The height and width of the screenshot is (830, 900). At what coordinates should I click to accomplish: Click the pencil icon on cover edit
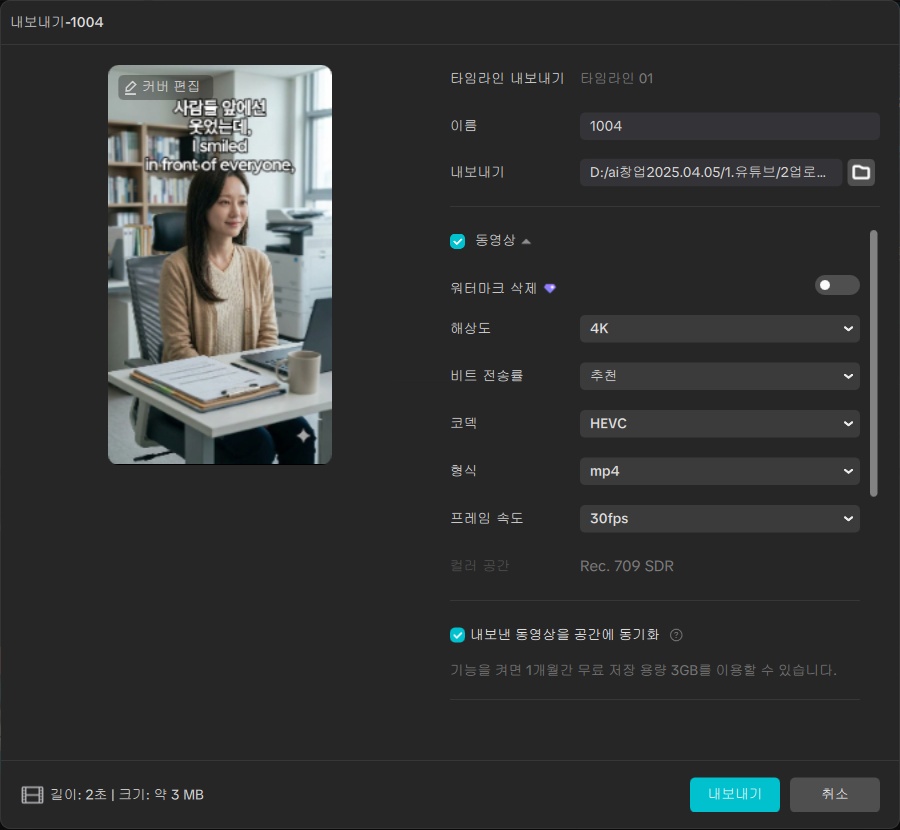pyautogui.click(x=130, y=87)
